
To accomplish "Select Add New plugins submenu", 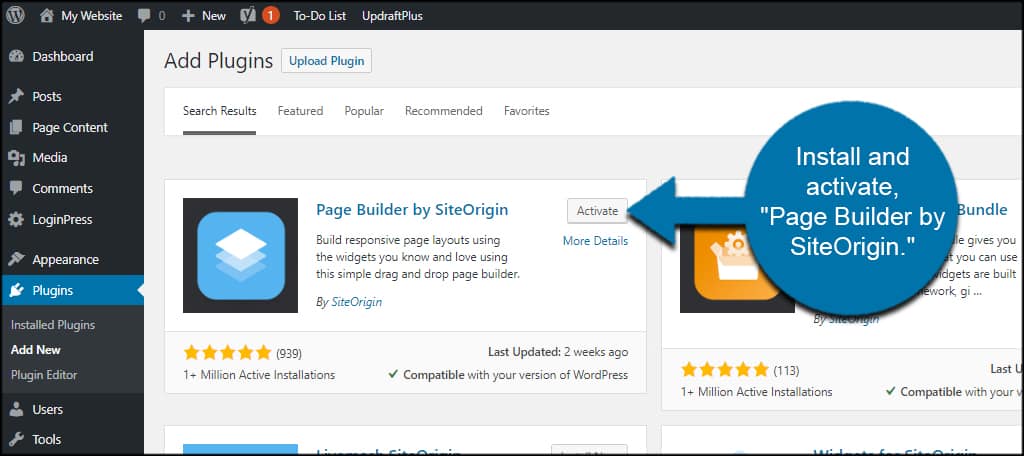I will (36, 350).
